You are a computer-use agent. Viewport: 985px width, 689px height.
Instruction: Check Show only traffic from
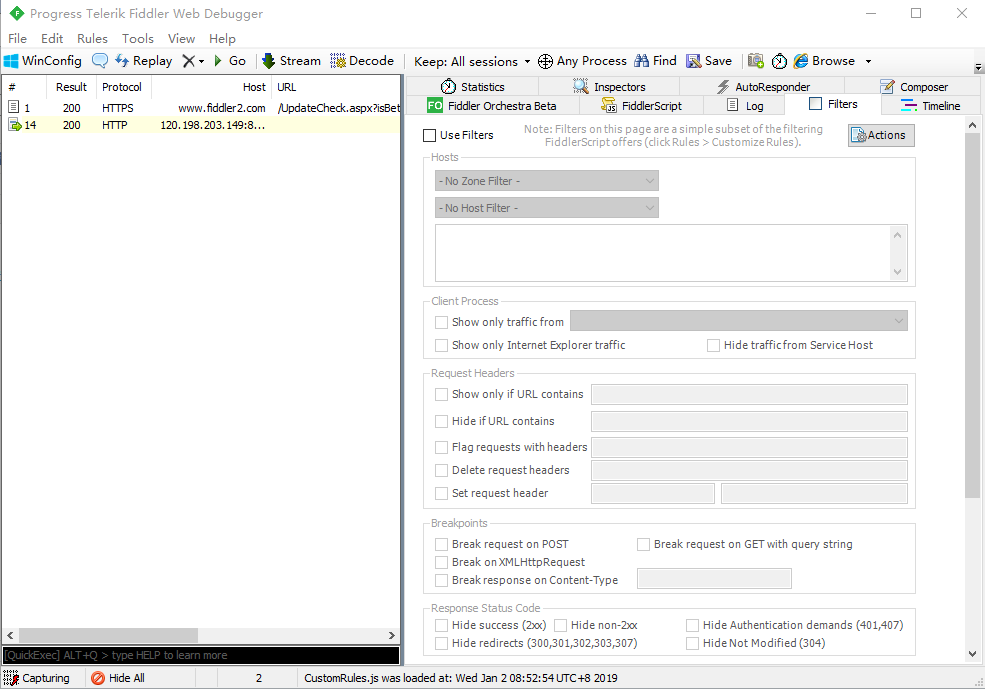(442, 322)
